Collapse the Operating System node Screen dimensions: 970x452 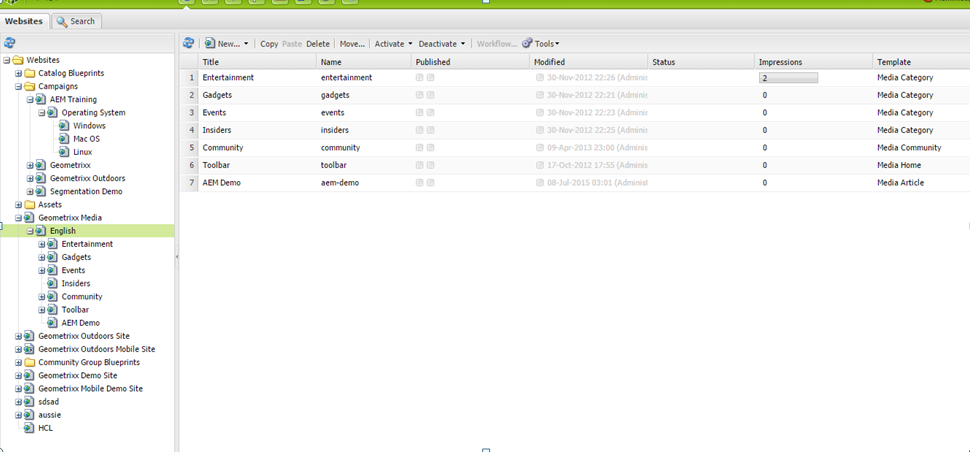pos(41,113)
